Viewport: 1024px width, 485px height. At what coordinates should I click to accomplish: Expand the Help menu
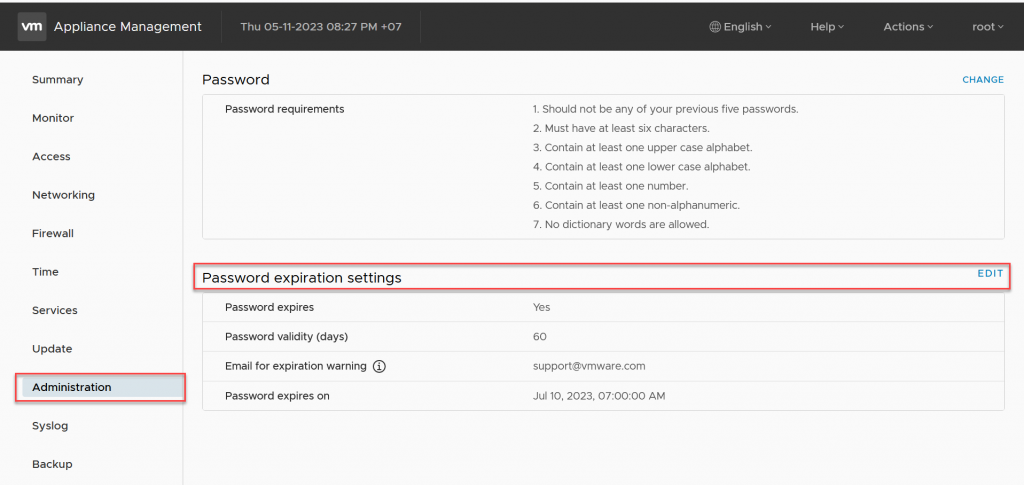pos(826,27)
